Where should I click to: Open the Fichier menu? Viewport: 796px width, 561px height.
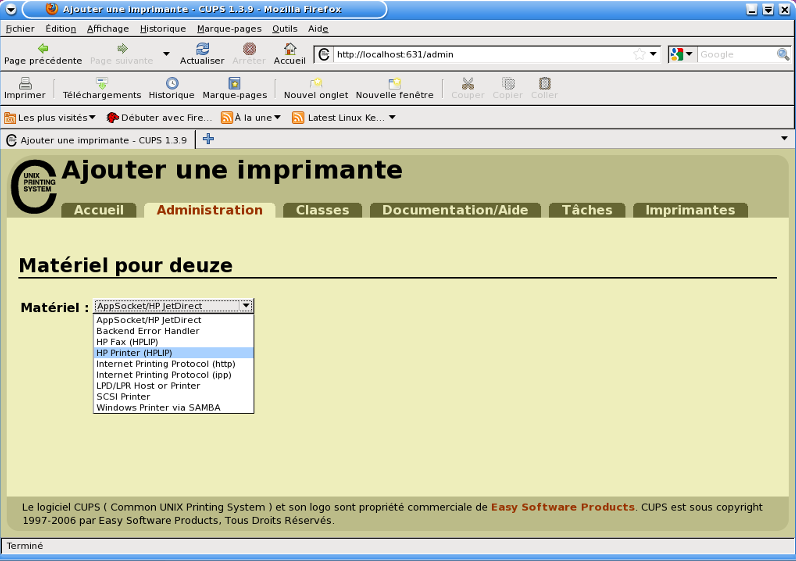[20, 29]
